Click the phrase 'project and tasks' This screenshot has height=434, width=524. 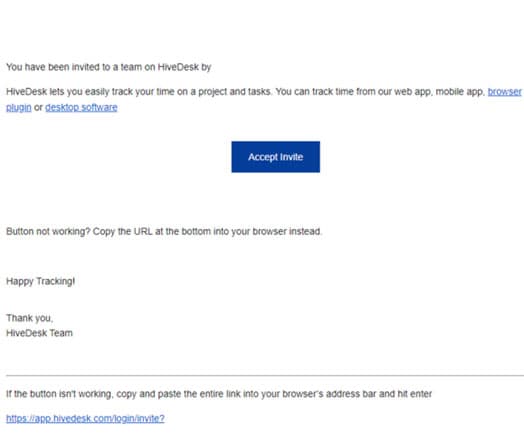click(234, 92)
